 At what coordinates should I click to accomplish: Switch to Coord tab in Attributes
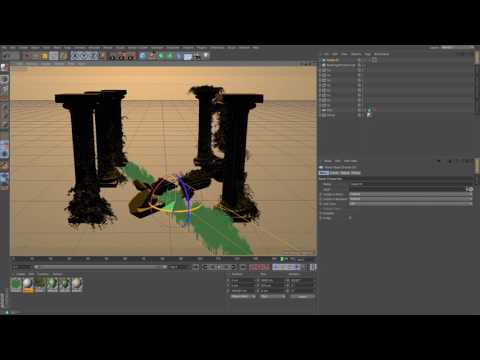[x=334, y=173]
